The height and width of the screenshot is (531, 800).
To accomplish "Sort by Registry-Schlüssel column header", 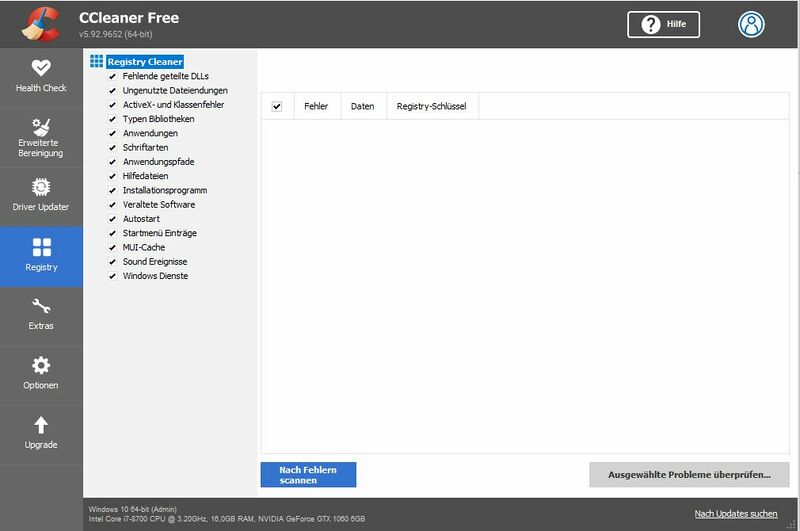I will click(432, 107).
